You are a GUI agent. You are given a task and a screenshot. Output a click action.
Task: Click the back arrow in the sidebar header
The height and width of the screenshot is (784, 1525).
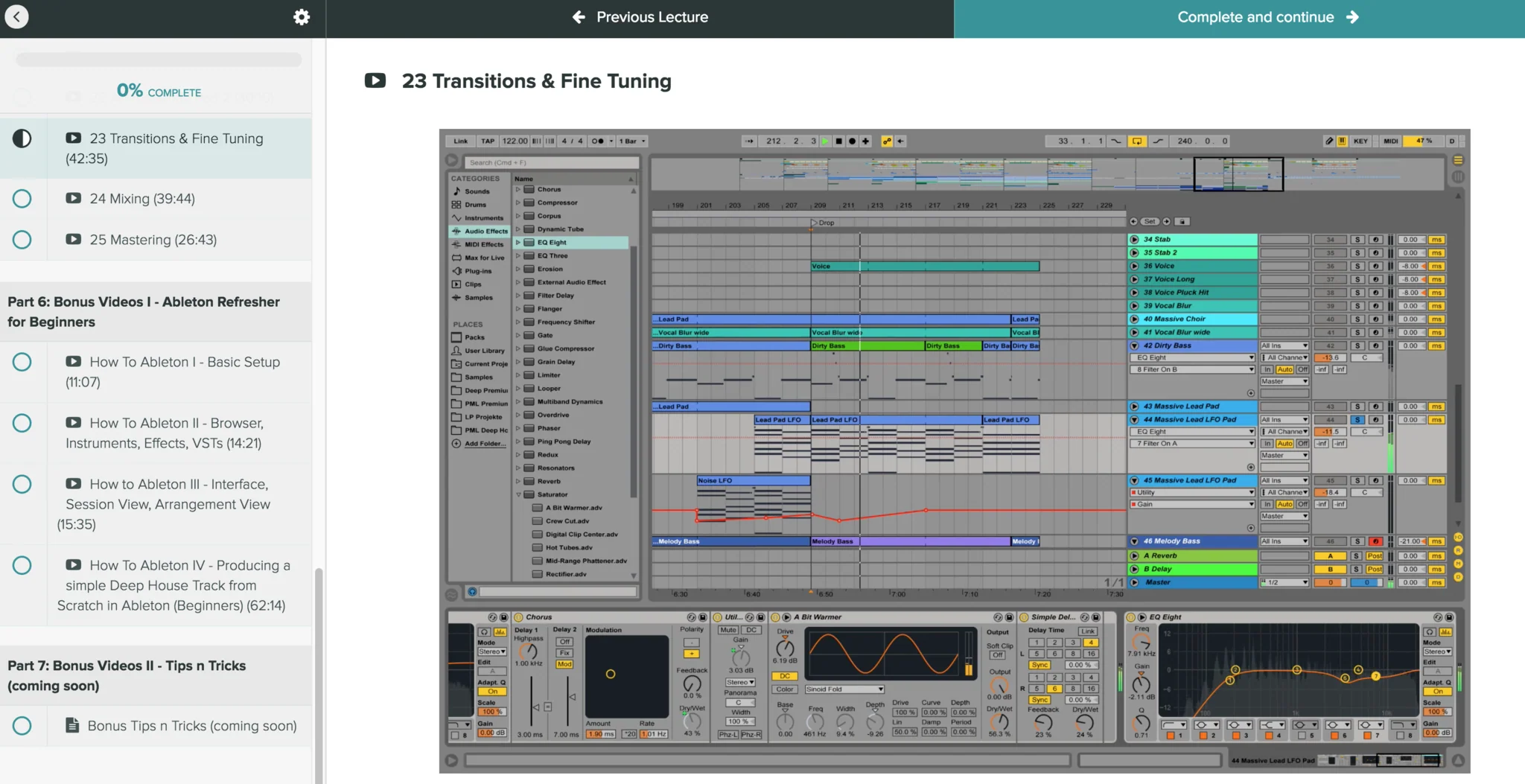coord(16,16)
